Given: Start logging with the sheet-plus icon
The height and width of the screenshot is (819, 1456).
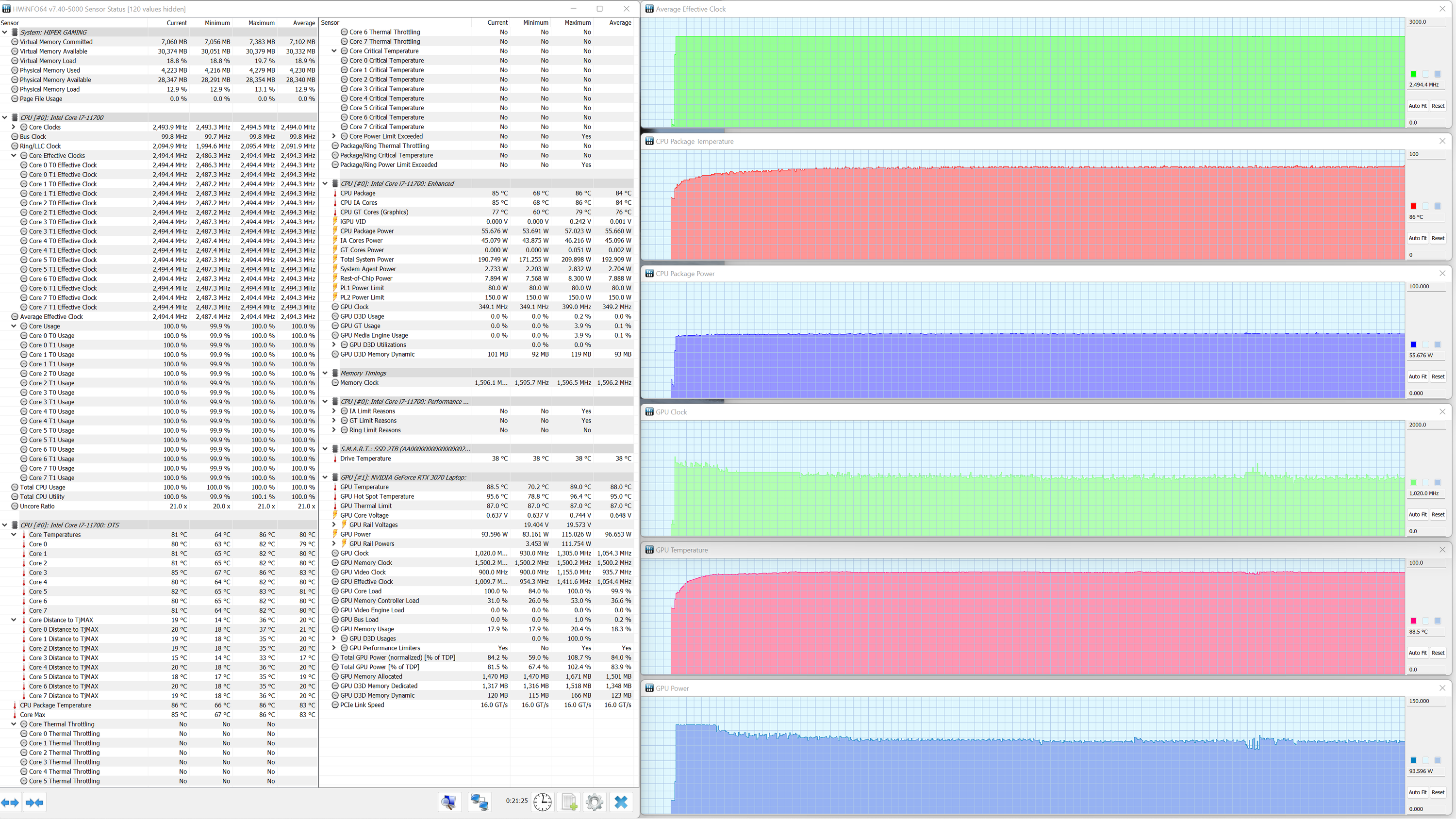Looking at the screenshot, I should pos(569,802).
